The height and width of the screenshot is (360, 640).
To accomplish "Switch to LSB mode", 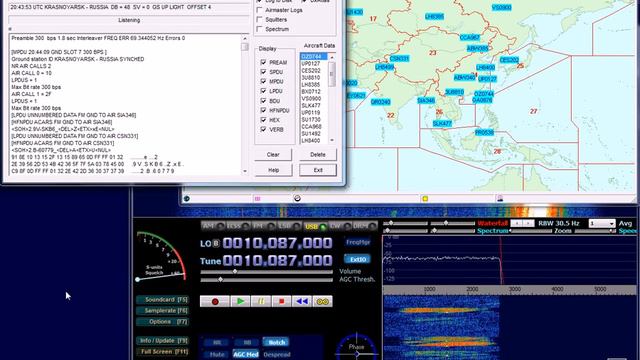I will point(289,226).
